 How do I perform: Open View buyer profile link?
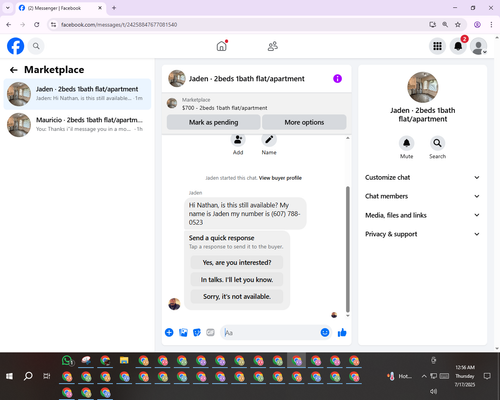pyautogui.click(x=280, y=178)
